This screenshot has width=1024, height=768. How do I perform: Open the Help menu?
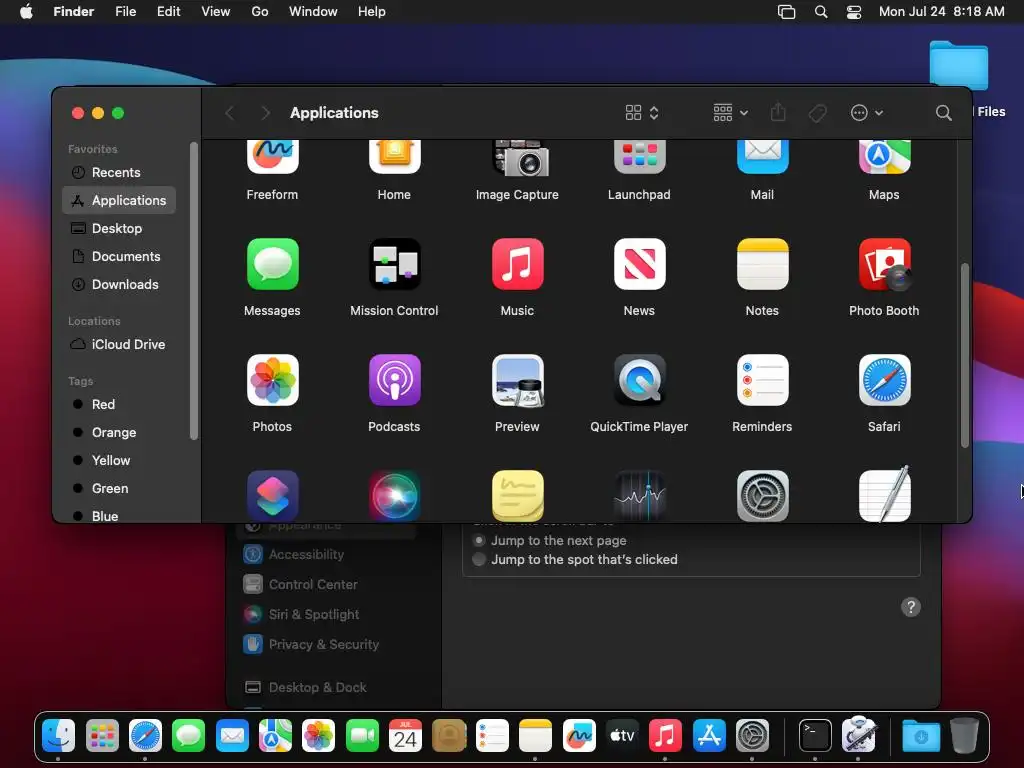372,12
